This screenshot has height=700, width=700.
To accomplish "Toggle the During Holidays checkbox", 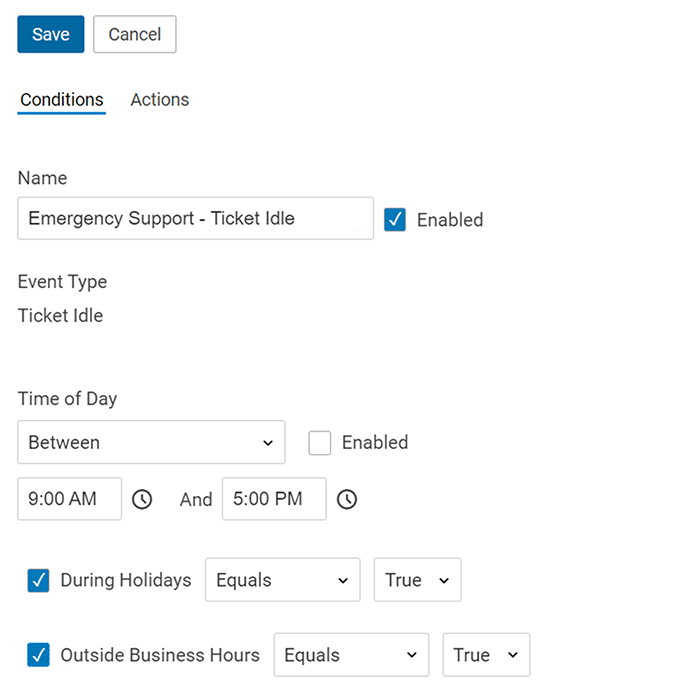I will point(38,580).
